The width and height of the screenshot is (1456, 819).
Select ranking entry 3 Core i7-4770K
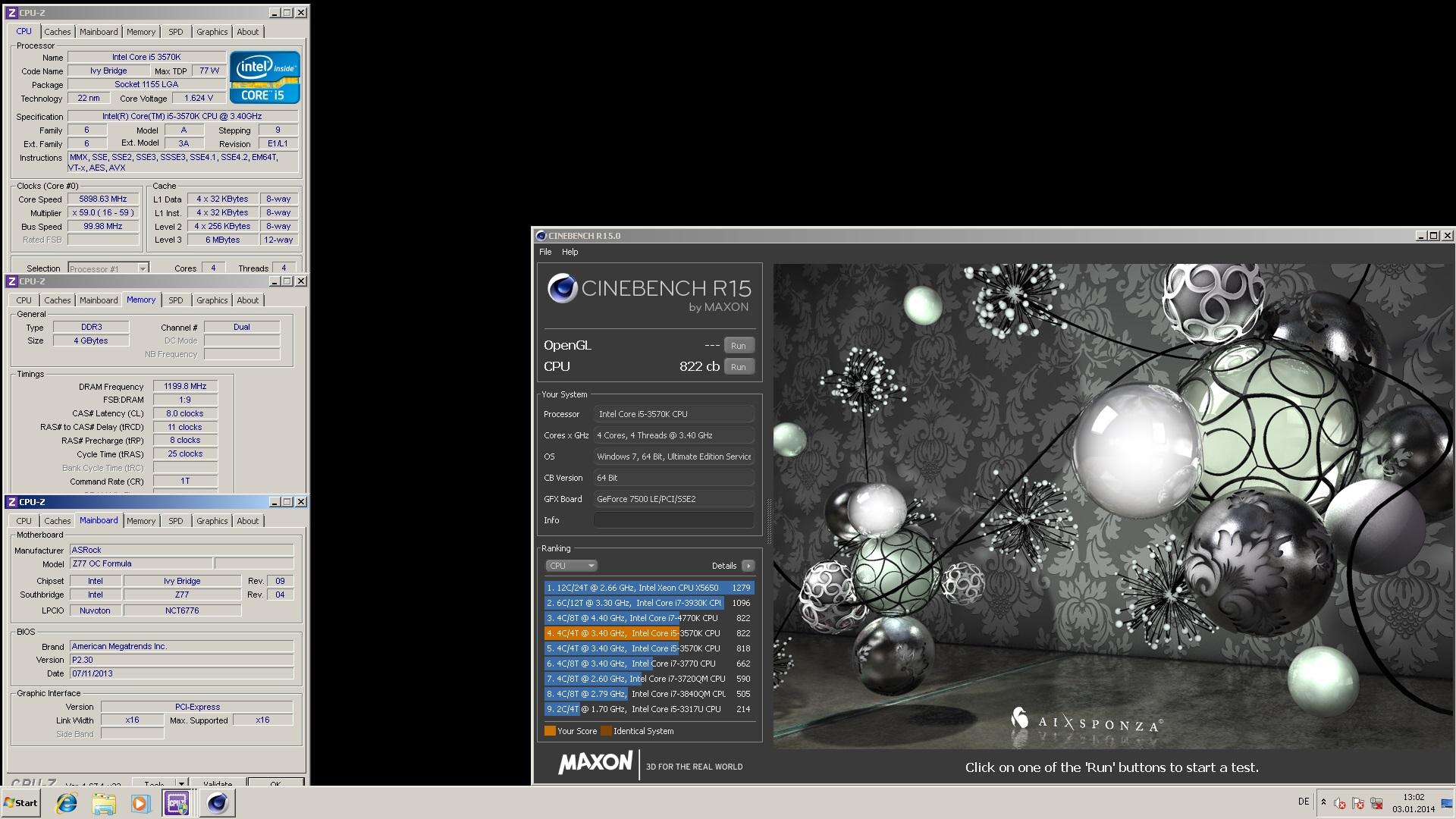click(x=649, y=618)
